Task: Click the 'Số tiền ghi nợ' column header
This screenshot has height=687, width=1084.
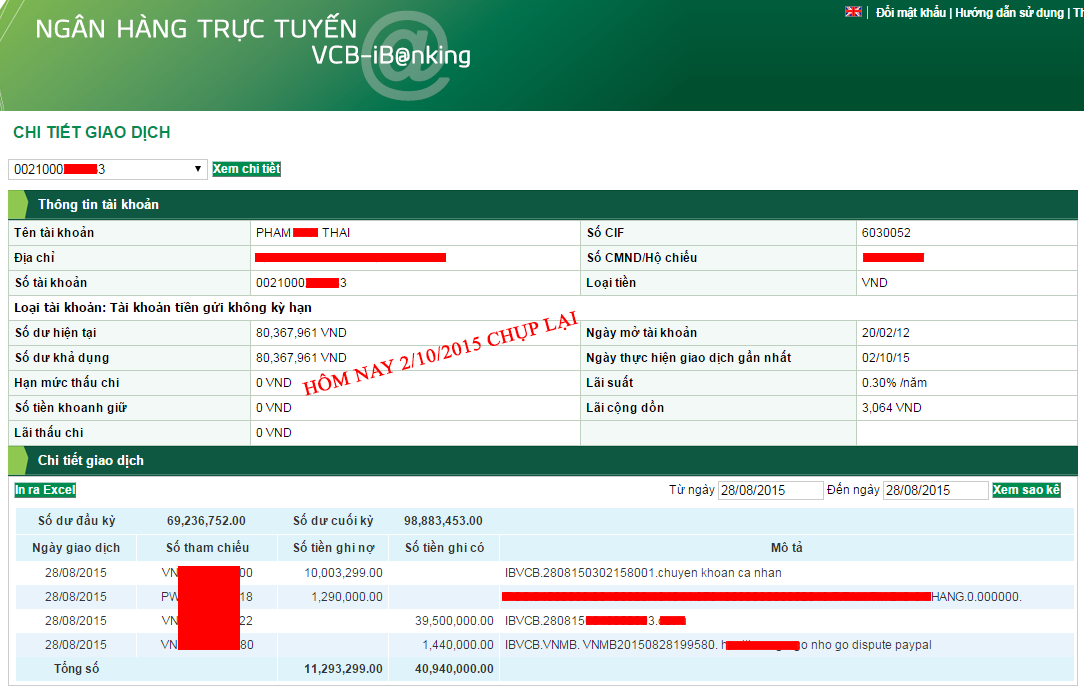Action: pos(333,547)
